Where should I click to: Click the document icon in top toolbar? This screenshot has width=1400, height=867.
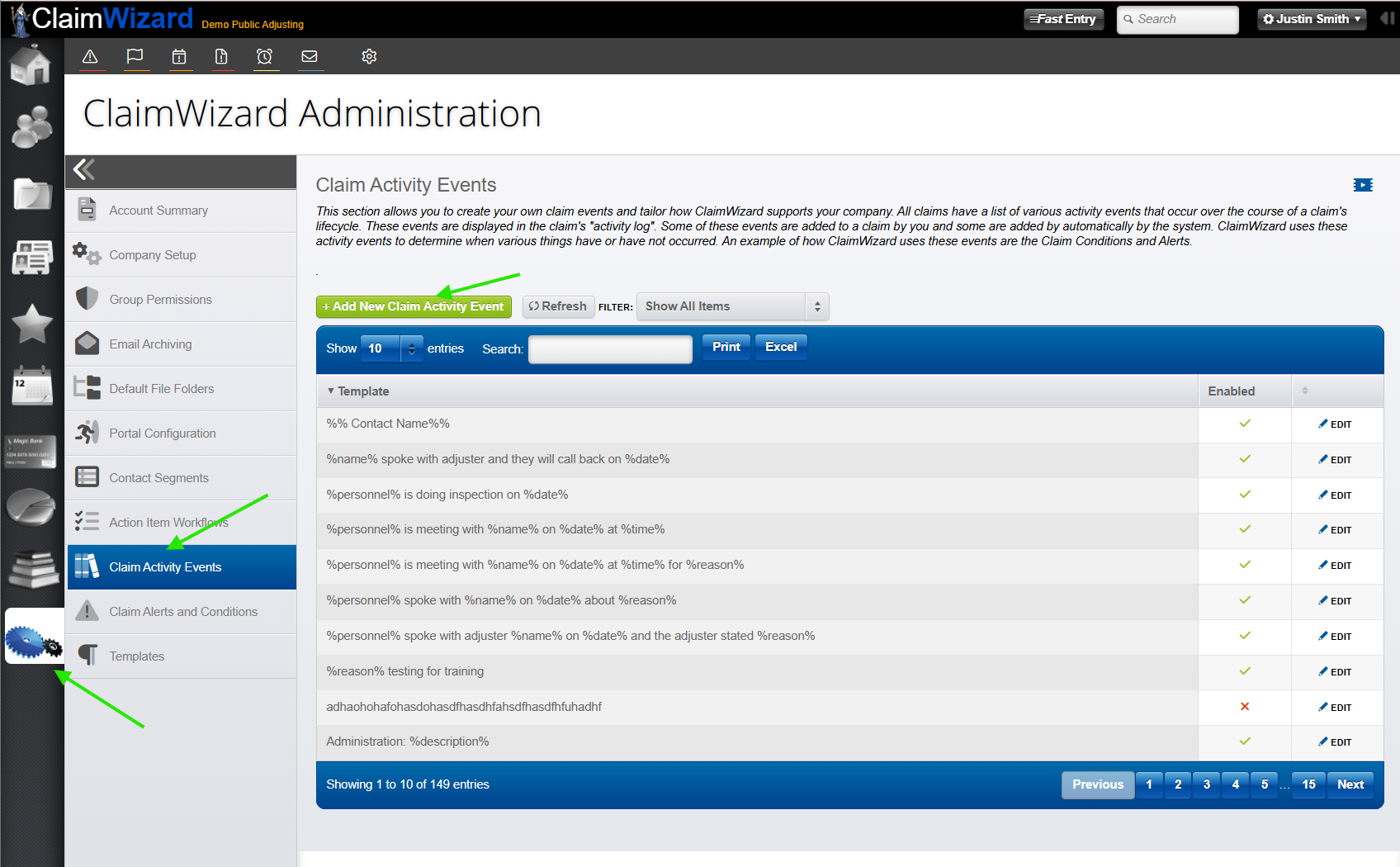tap(221, 56)
